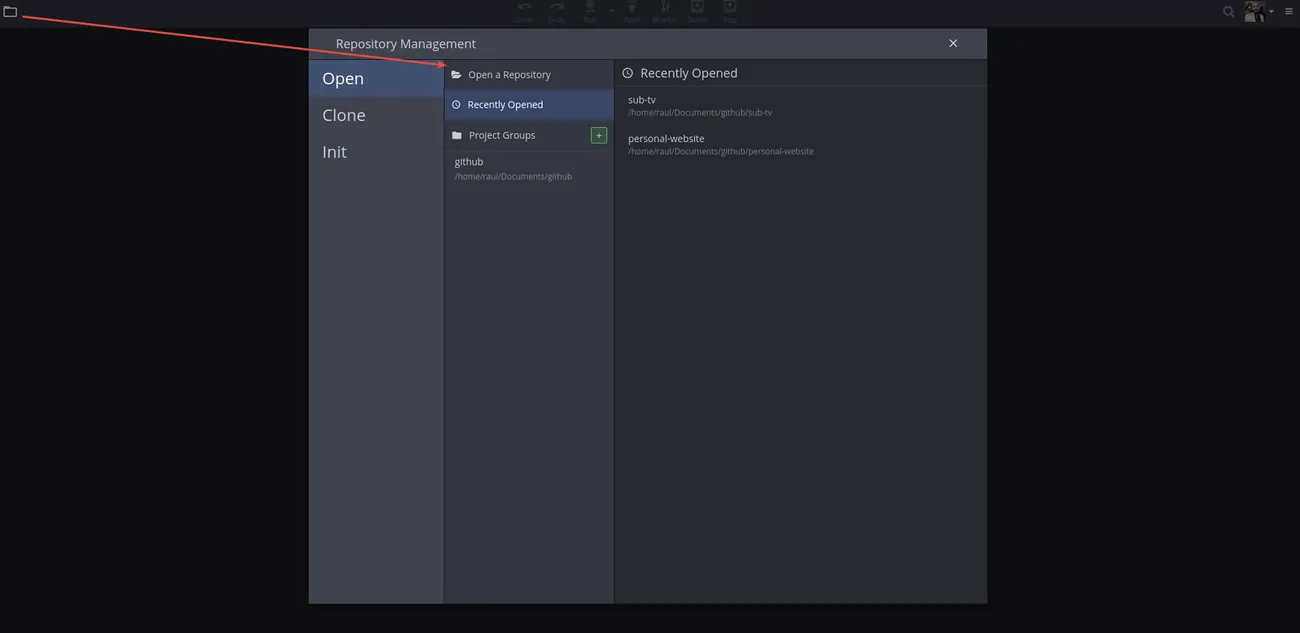1300x633 pixels.
Task: Click the path /home/raul/Documents/github/sub-tv
Action: point(700,113)
